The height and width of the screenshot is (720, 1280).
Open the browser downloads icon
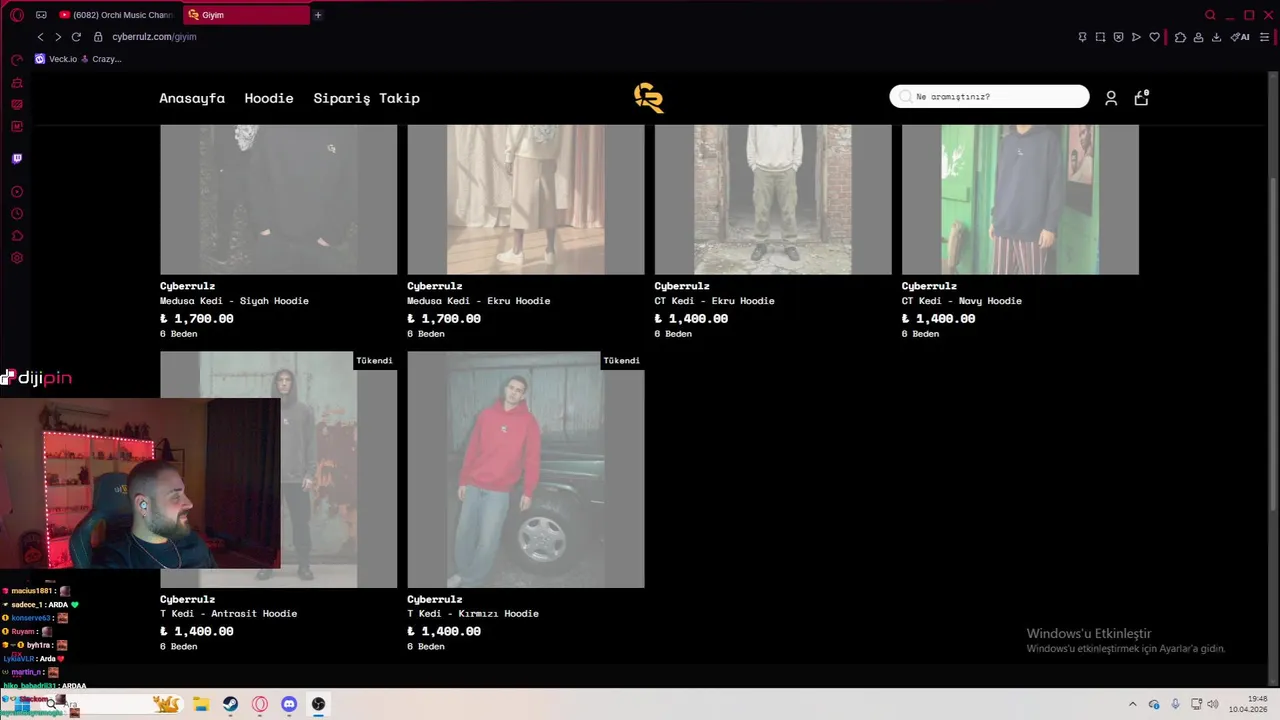[1216, 37]
